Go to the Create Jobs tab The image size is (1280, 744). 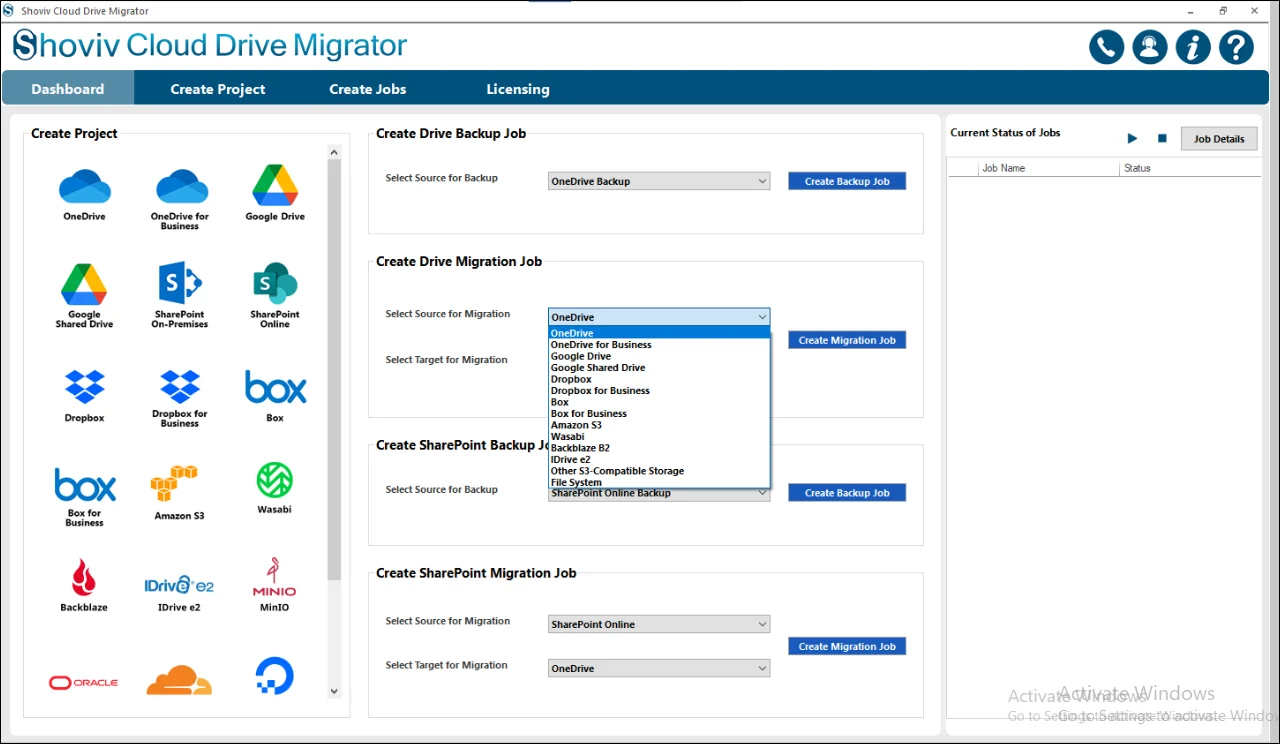pyautogui.click(x=368, y=89)
